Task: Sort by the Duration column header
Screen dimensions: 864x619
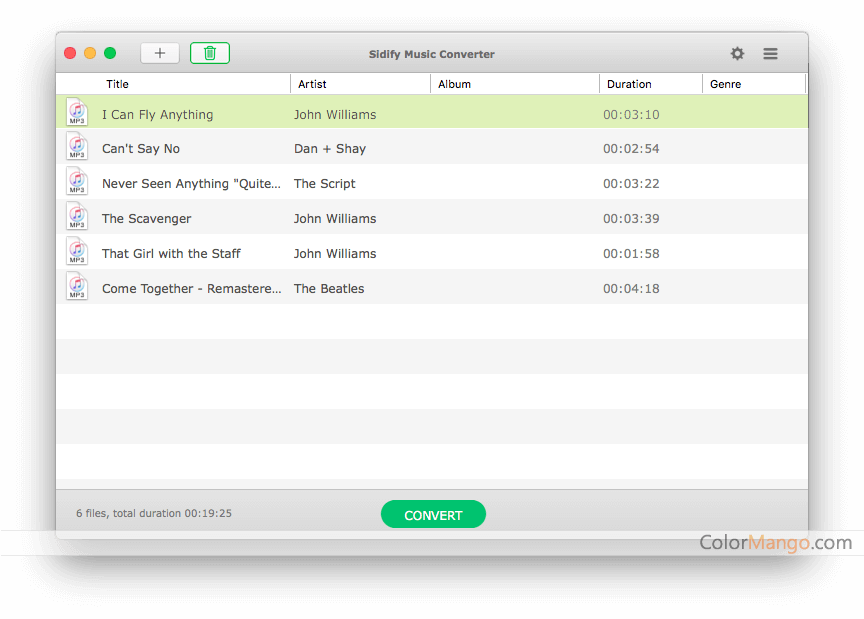Action: point(629,84)
